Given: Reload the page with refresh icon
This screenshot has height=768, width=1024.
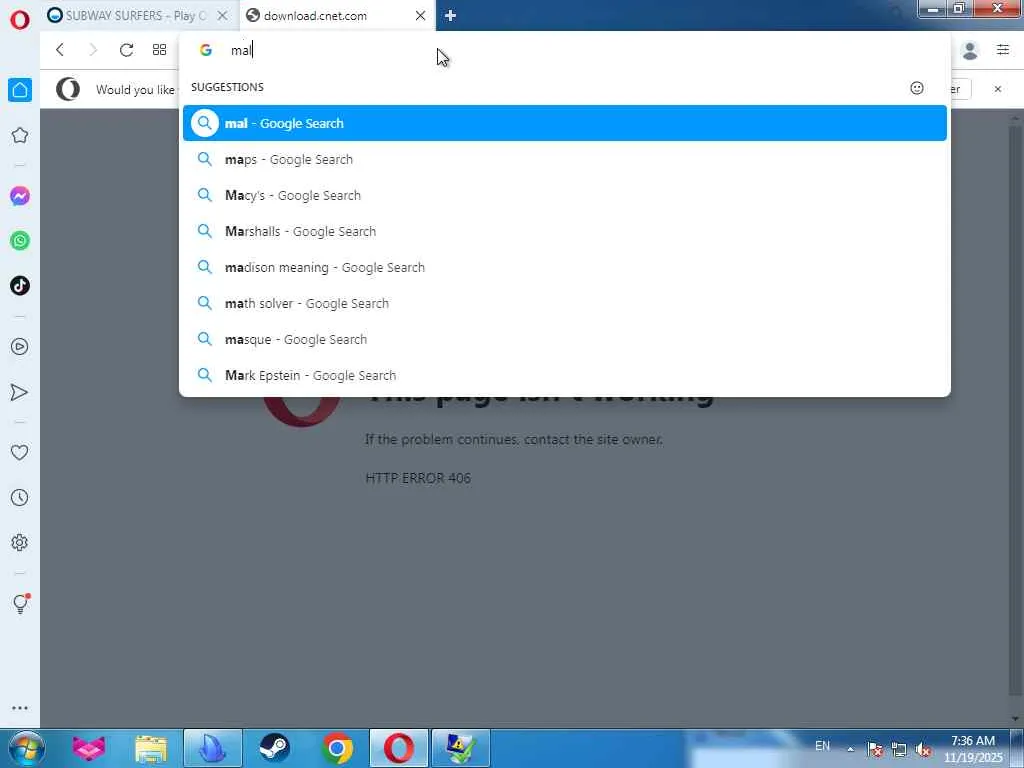Looking at the screenshot, I should [x=126, y=50].
